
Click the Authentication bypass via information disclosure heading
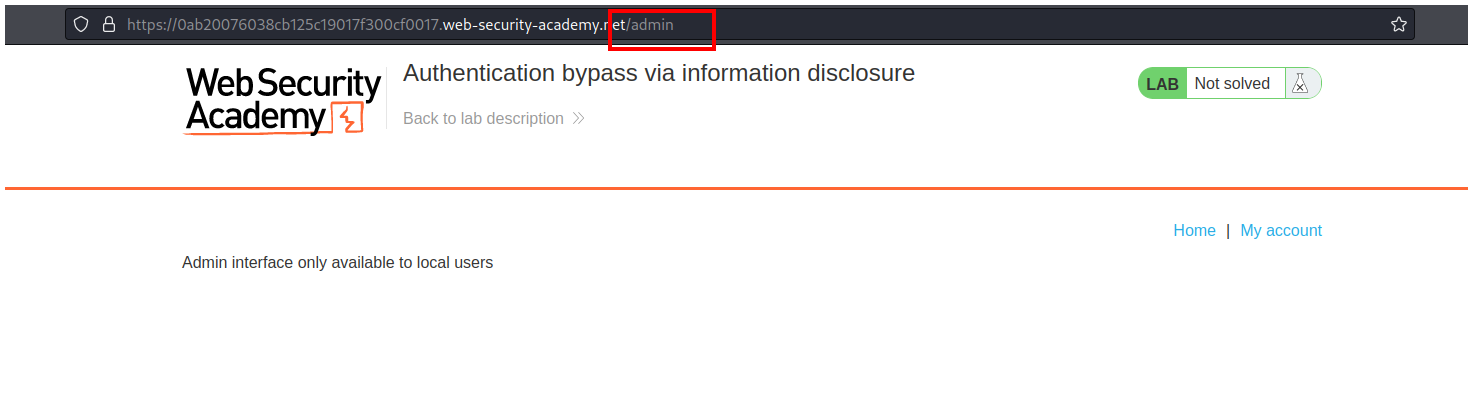pos(658,73)
